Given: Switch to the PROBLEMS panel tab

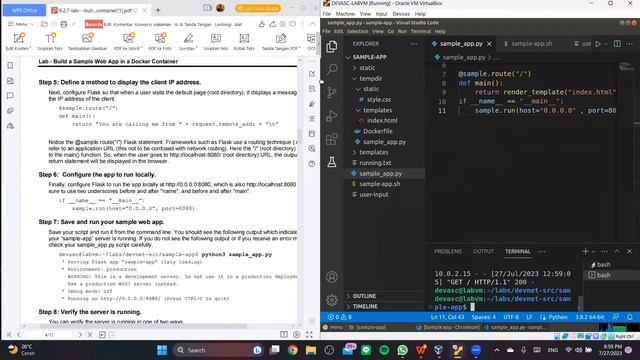Looking at the screenshot, I should coord(448,251).
